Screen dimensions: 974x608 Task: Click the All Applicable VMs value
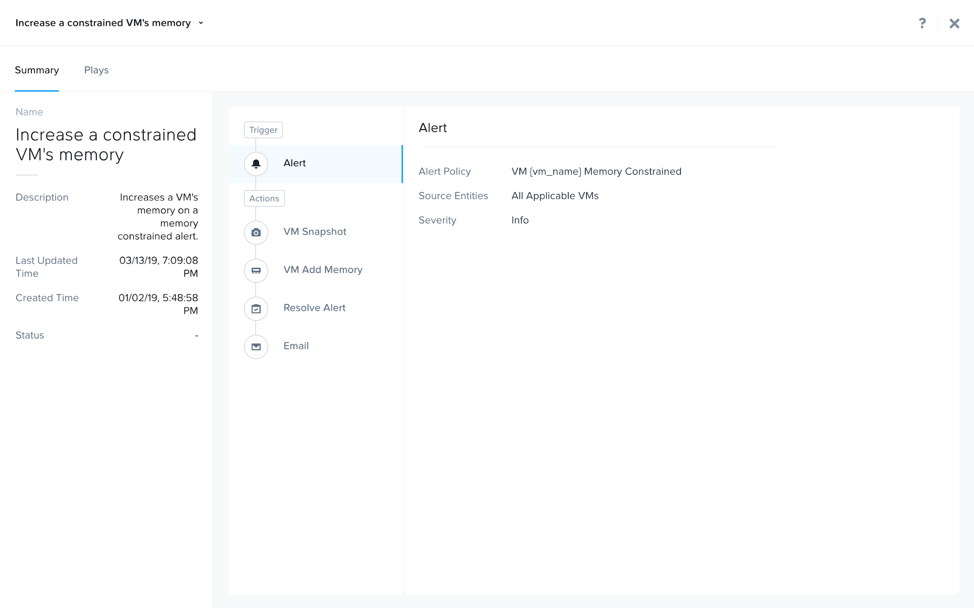point(555,196)
